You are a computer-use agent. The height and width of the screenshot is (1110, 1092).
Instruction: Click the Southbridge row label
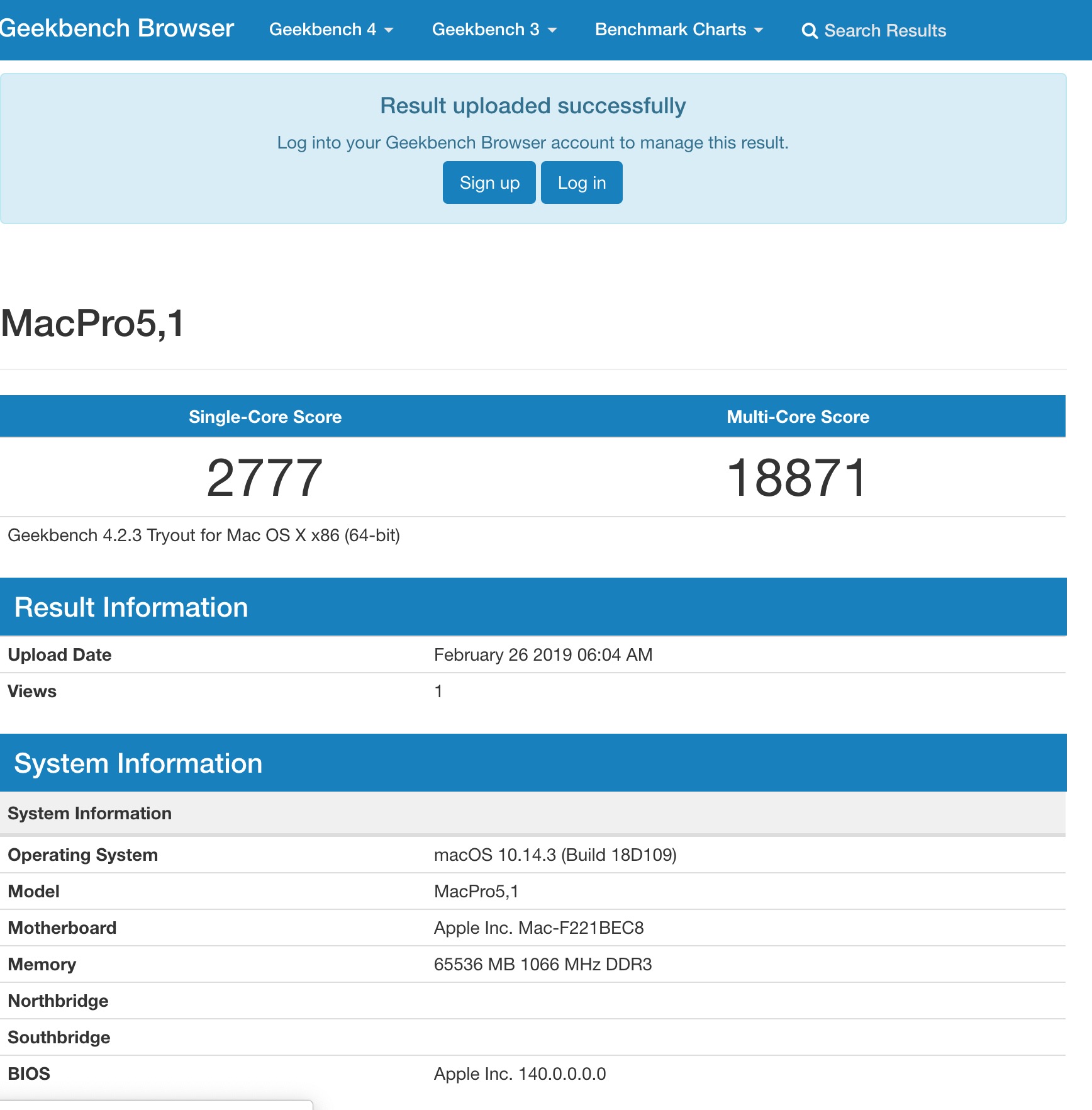click(59, 1038)
